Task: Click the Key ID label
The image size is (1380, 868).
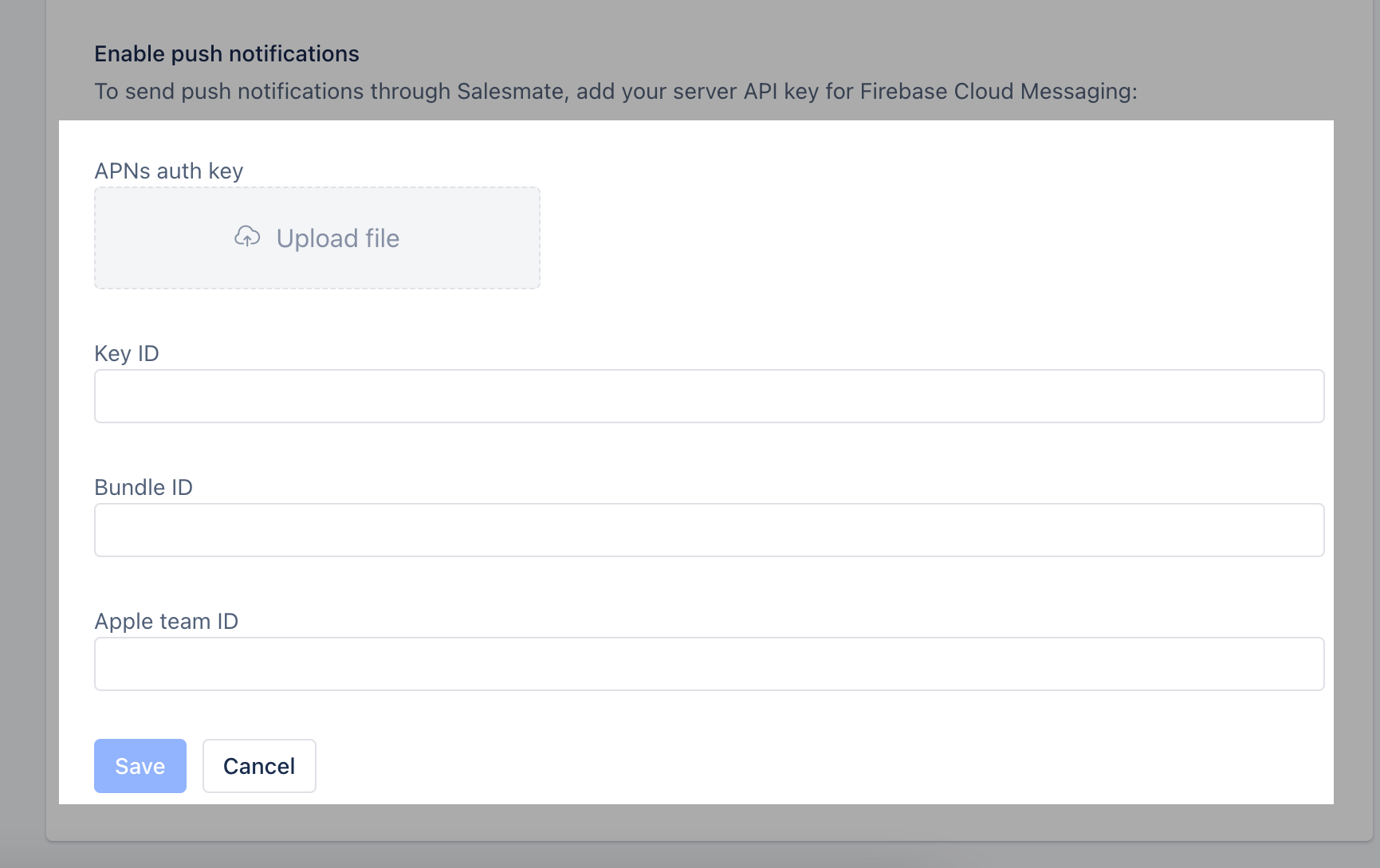Action: [x=126, y=353]
